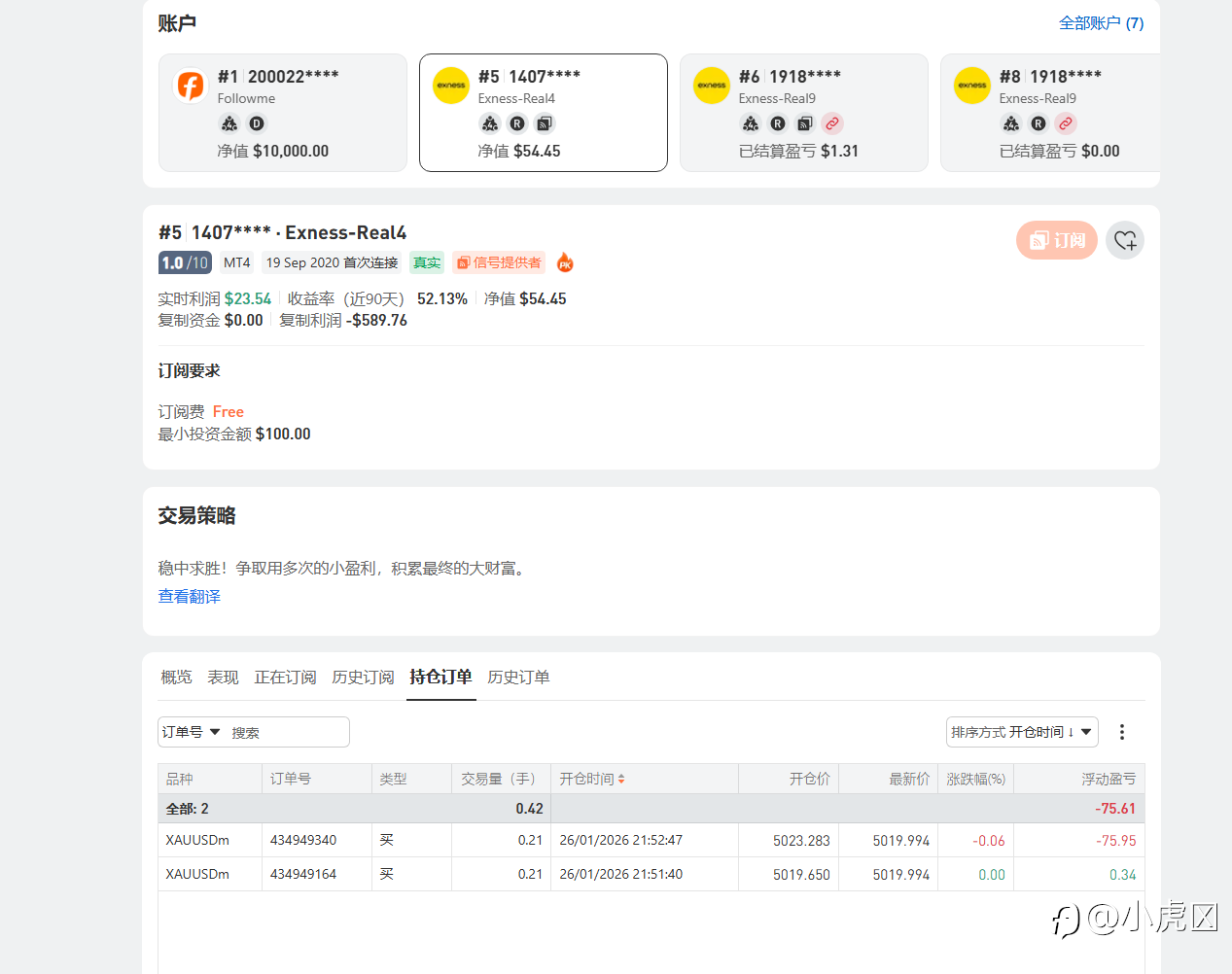Click the 1.0/10 rating badge
The image size is (1232, 974).
(185, 262)
